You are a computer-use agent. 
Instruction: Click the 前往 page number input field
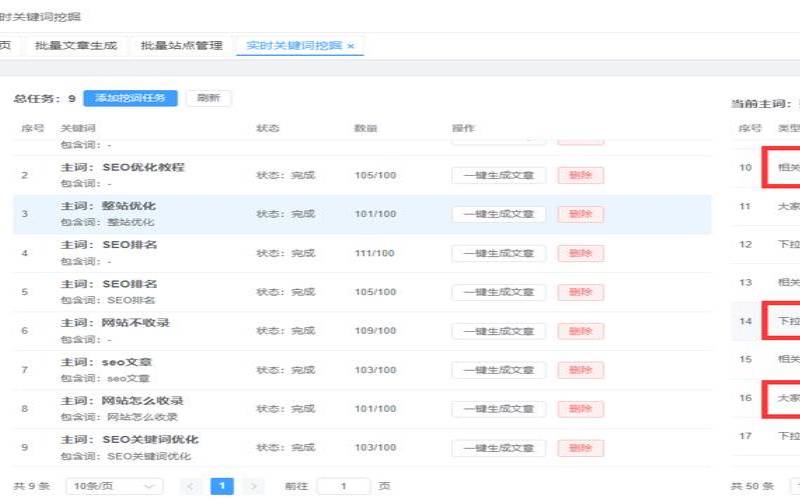point(343,486)
